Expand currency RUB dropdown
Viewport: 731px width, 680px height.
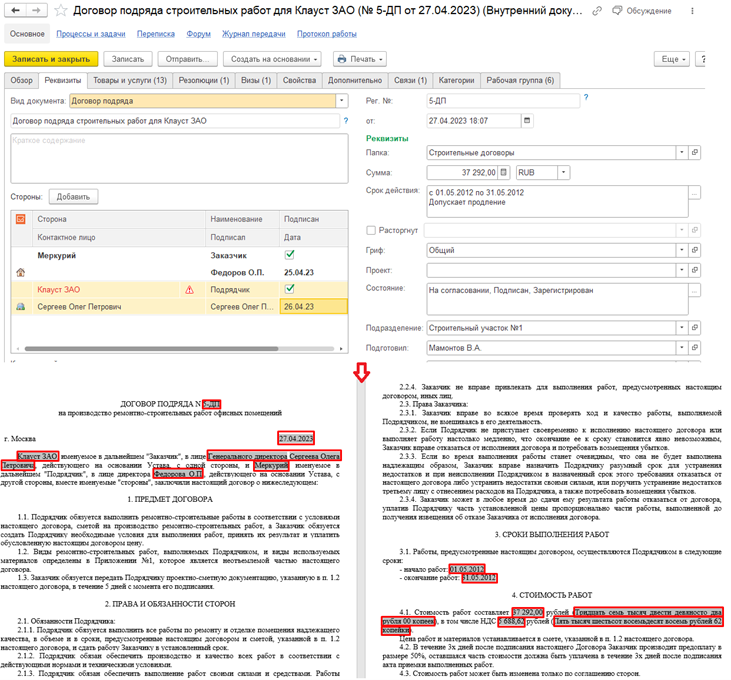click(564, 172)
